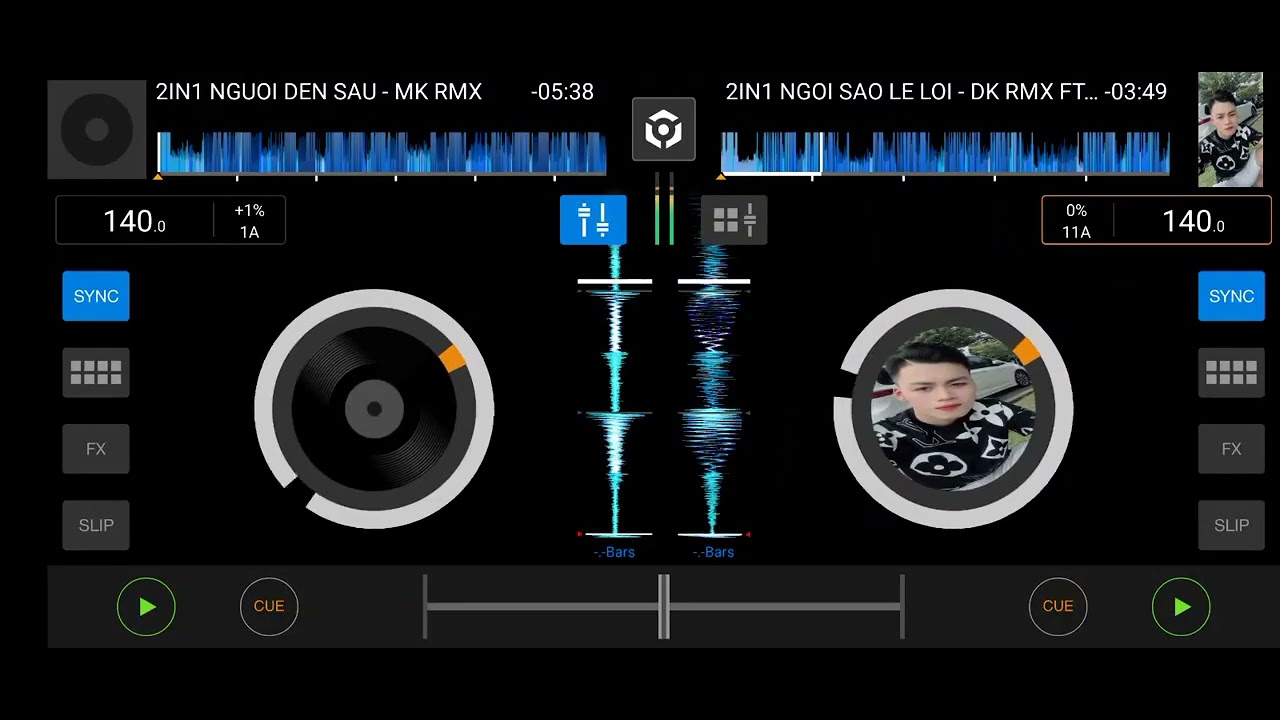Viewport: 1280px width, 720px height.
Task: Seek in the right deck waveform overview
Action: click(x=945, y=153)
